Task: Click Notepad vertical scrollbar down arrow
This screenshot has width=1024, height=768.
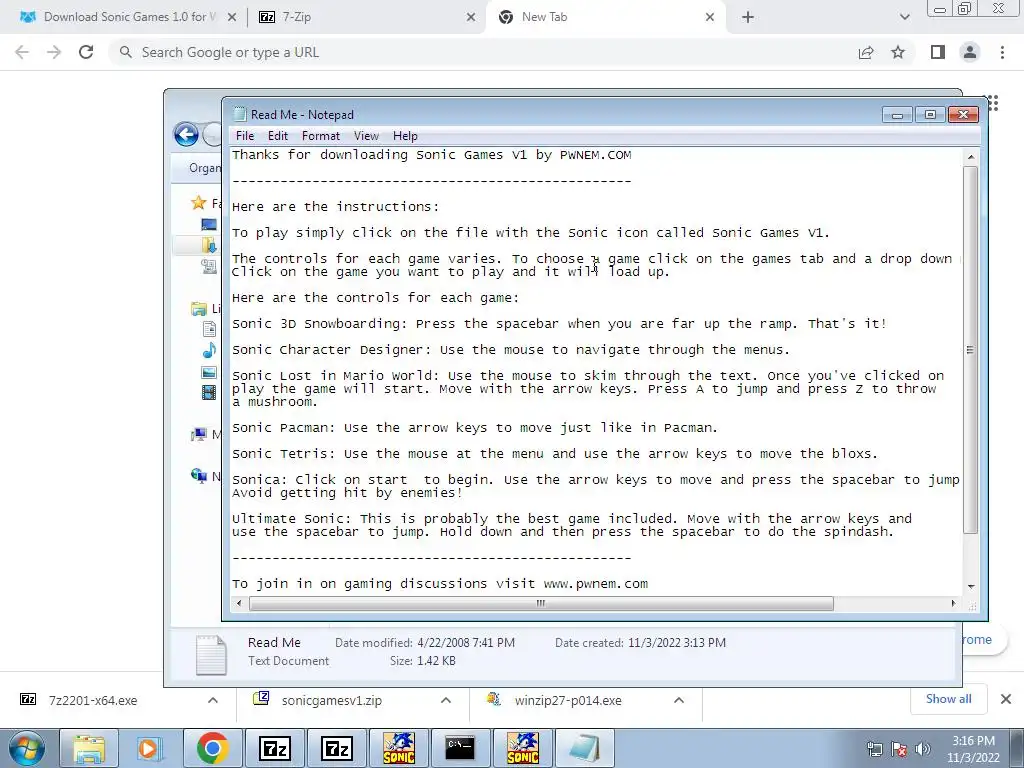Action: [971, 586]
